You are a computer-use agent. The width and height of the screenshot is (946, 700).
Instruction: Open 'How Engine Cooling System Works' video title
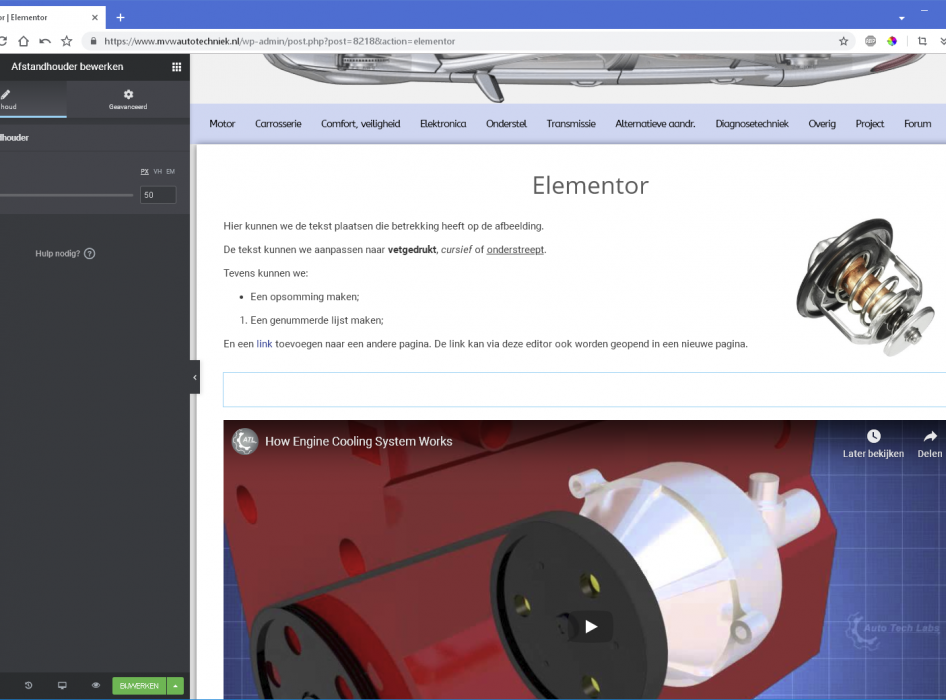coord(358,441)
